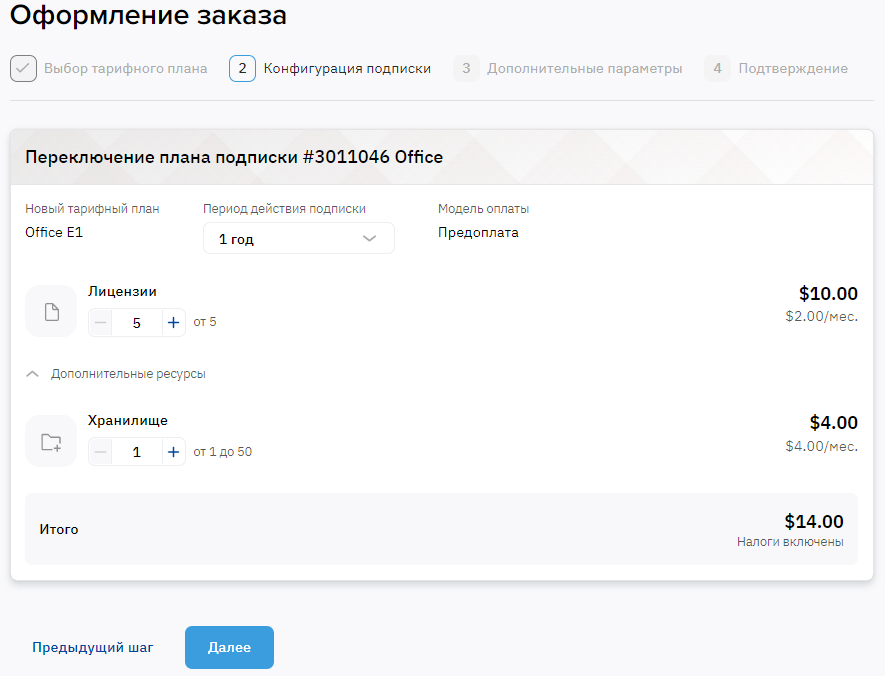This screenshot has width=885, height=676.
Task: Click the 'Лицензии' label
Action: (x=122, y=292)
